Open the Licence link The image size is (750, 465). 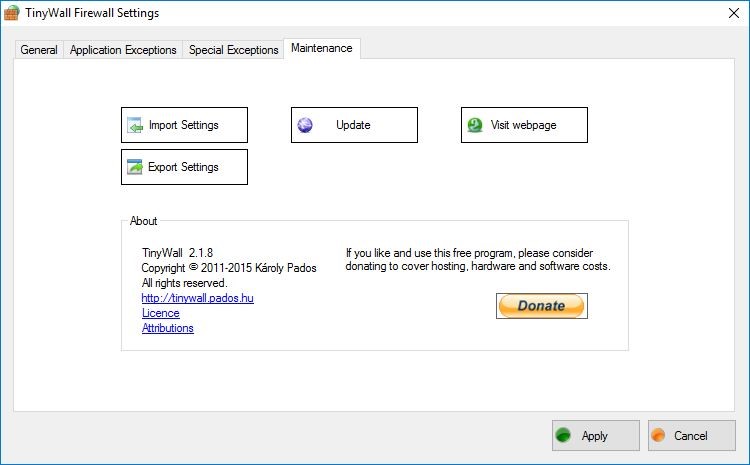pos(160,313)
